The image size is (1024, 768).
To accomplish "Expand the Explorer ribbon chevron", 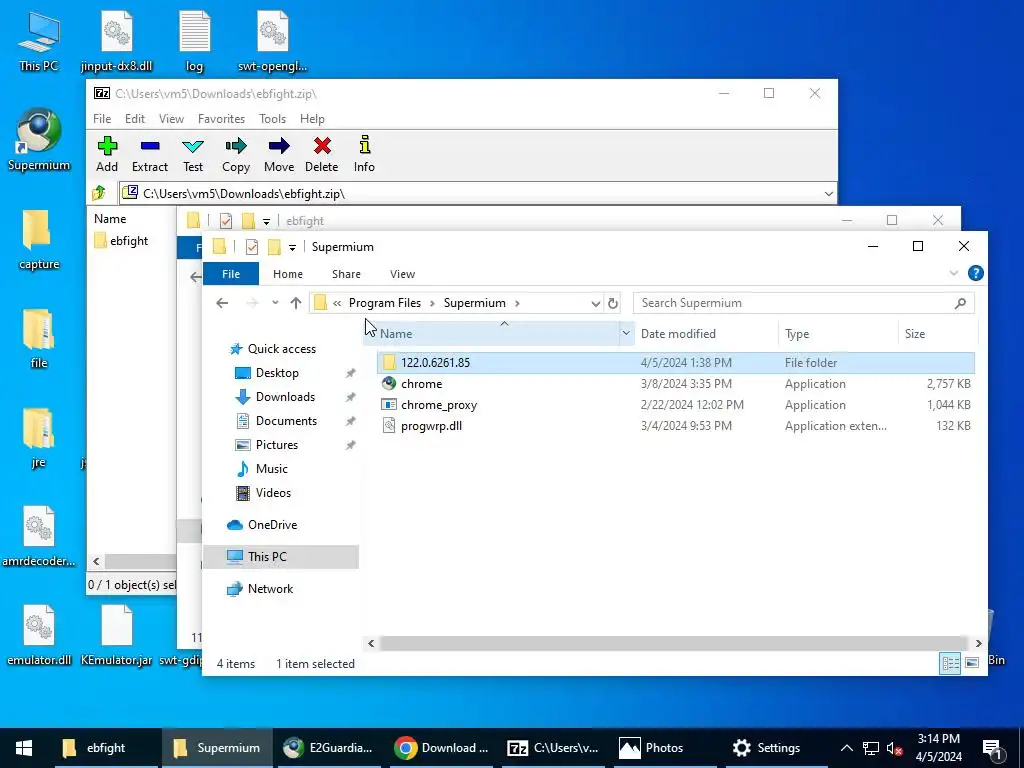I will [x=953, y=274].
